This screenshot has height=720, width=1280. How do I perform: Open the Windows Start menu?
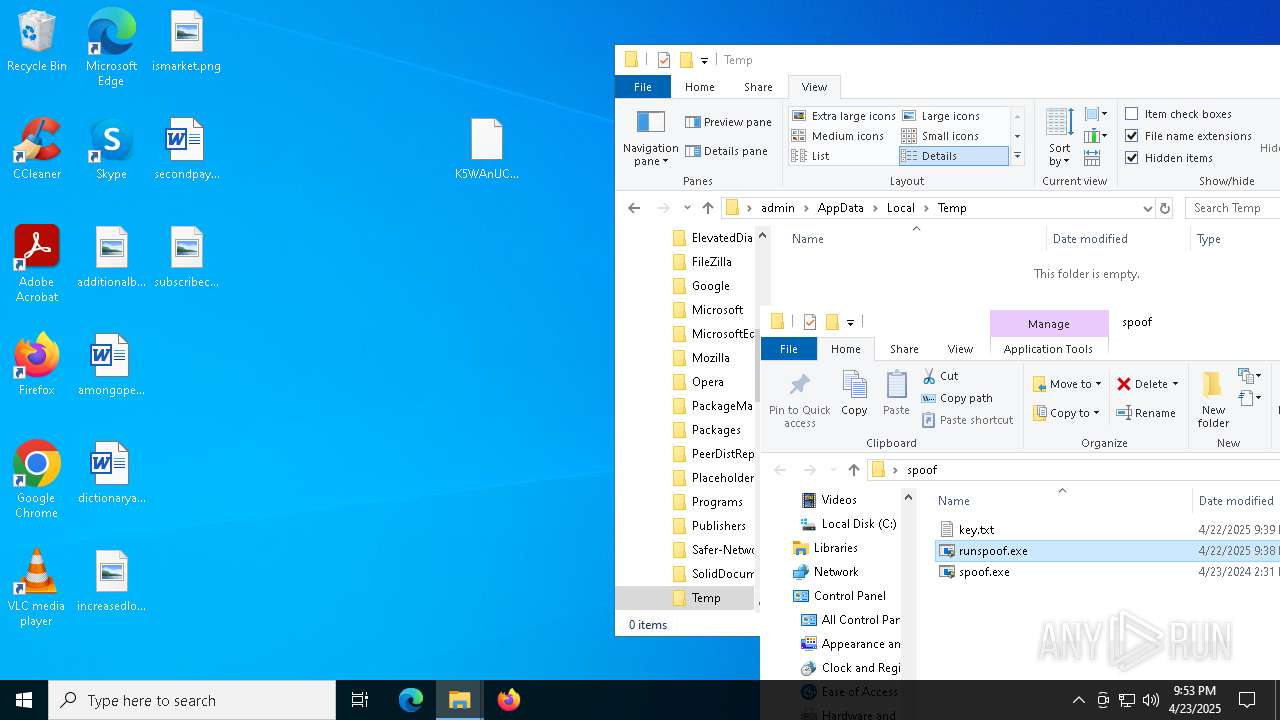(x=24, y=700)
